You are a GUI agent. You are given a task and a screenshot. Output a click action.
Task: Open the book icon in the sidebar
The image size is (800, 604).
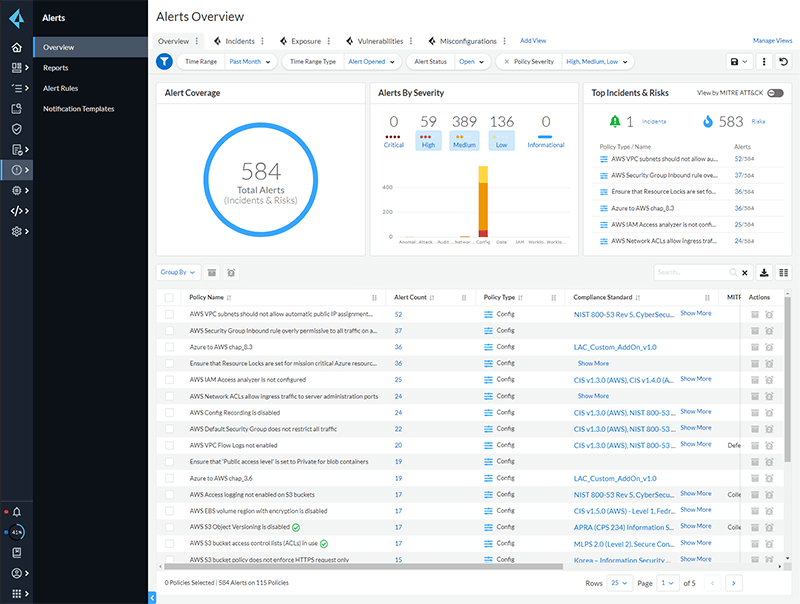coord(16,552)
